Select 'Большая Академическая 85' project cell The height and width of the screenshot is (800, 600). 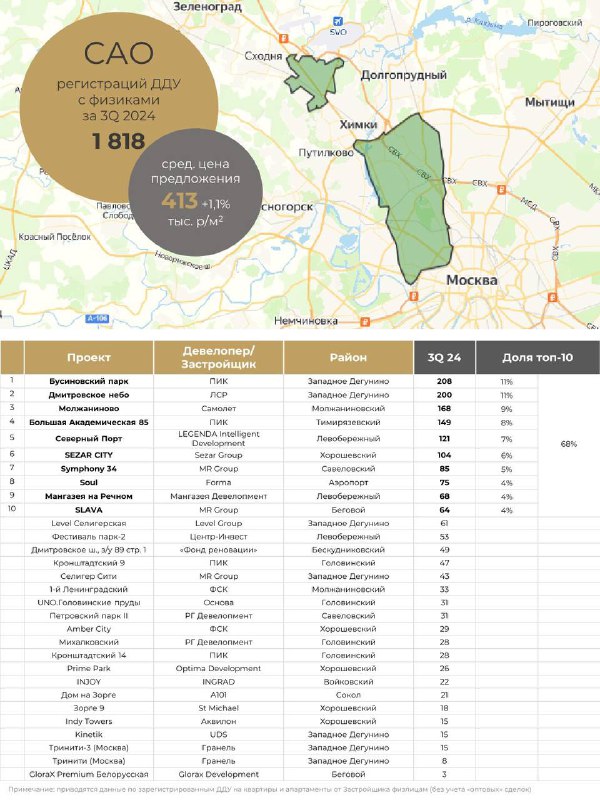coord(89,422)
